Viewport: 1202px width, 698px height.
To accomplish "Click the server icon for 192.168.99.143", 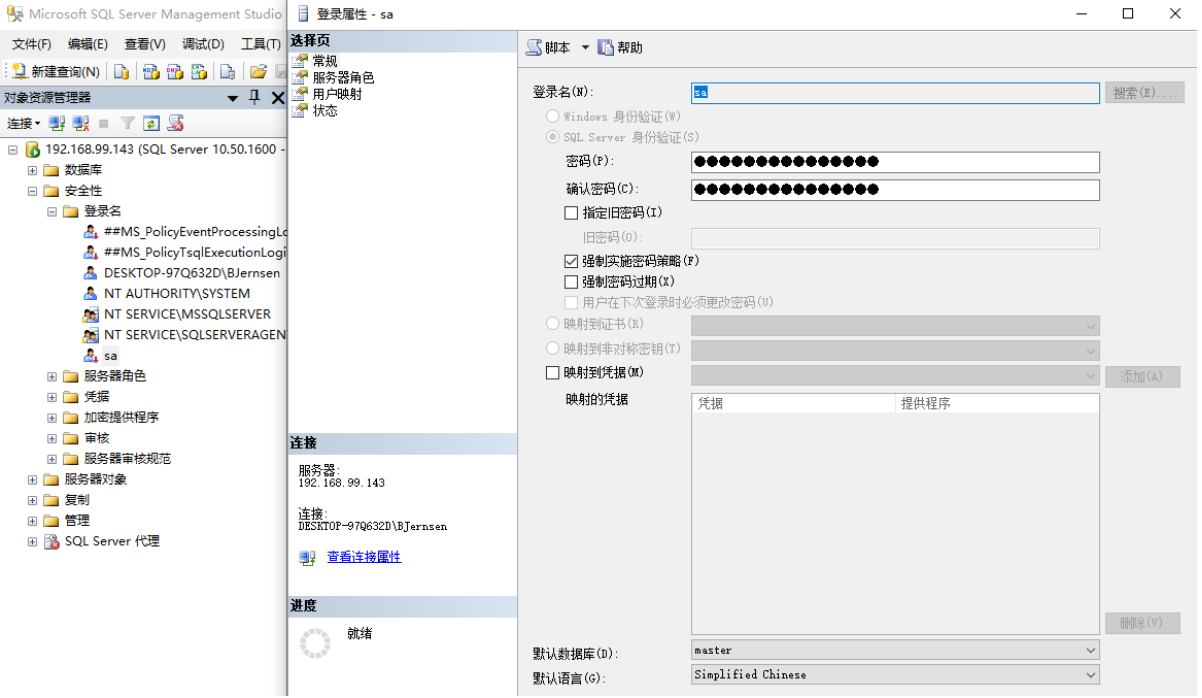I will [x=32, y=149].
